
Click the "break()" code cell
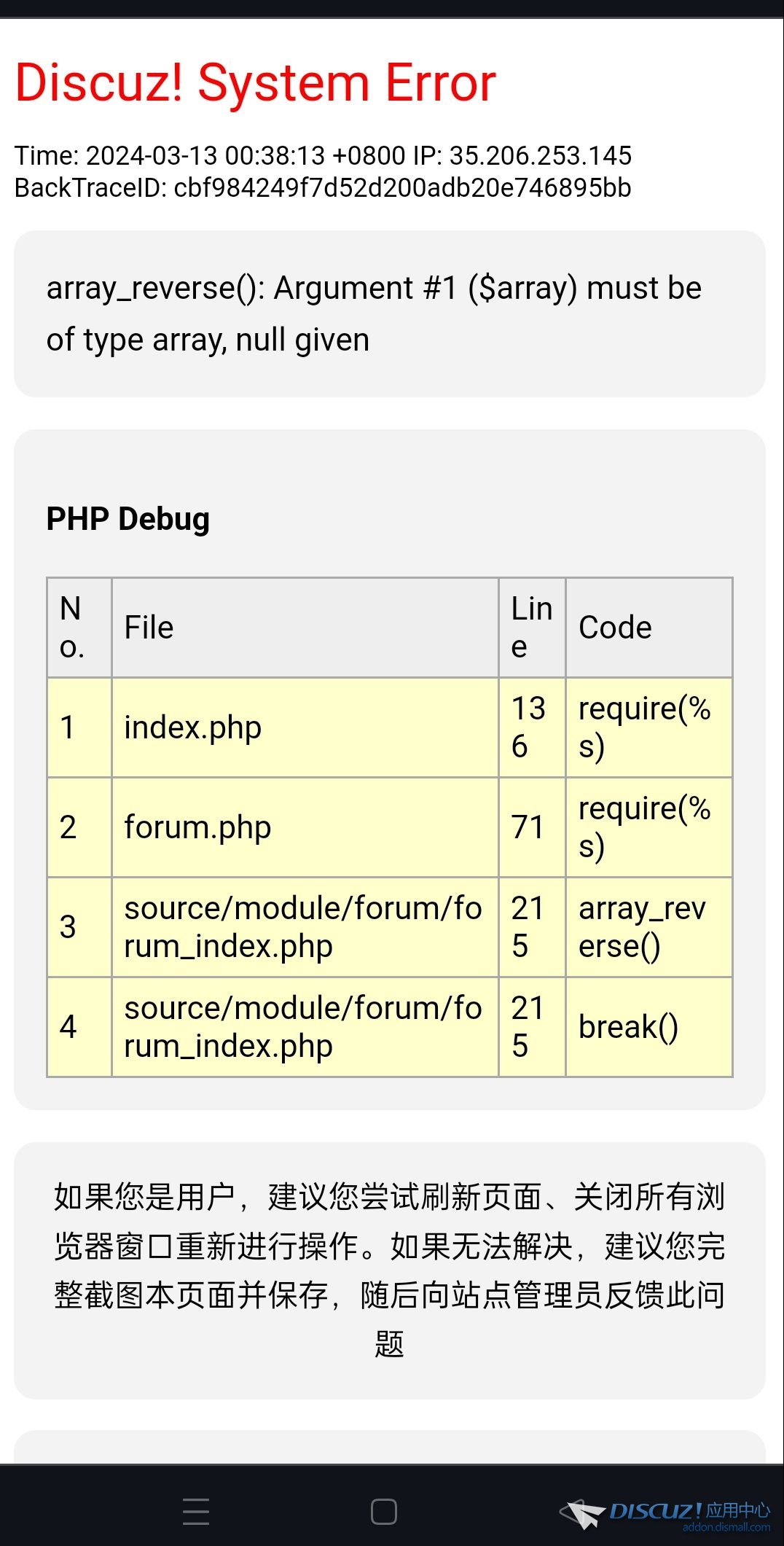(x=649, y=1027)
